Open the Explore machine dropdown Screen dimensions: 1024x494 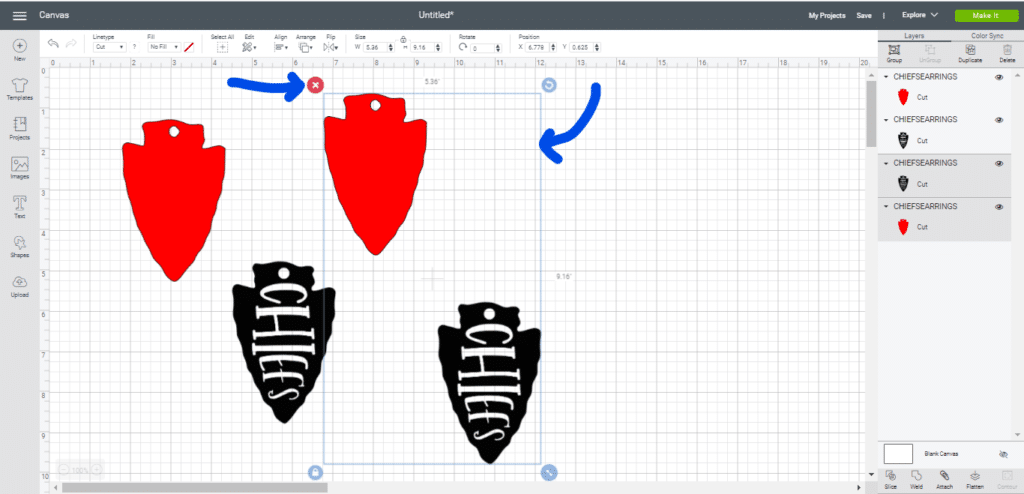919,15
